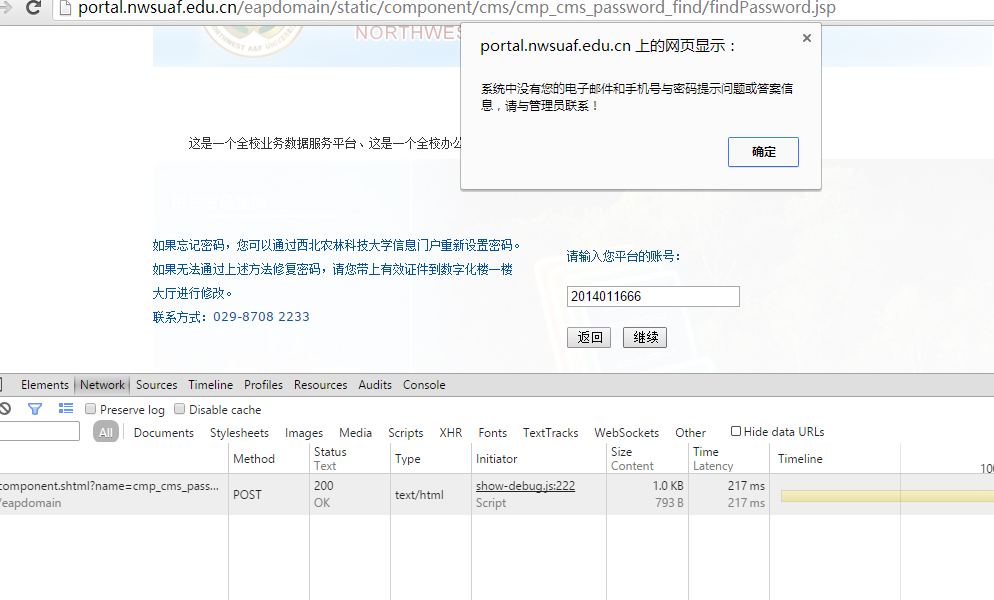Viewport: 994px width, 600px height.
Task: Click the 返回 button
Action: tap(589, 337)
